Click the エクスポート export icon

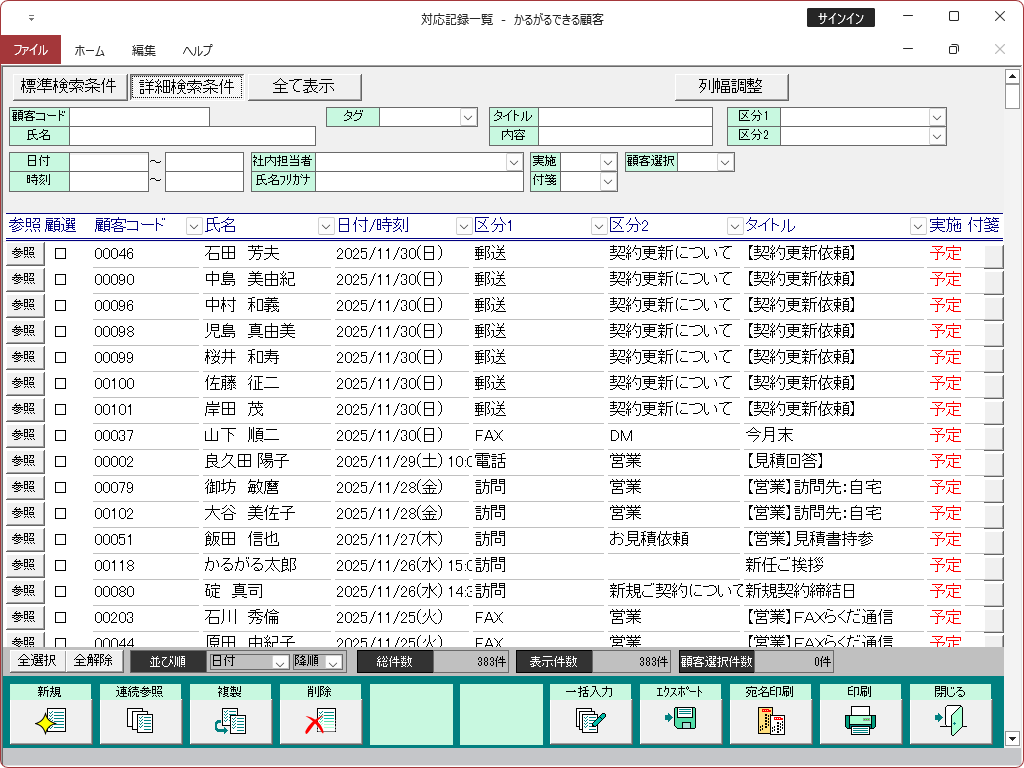[x=680, y=720]
